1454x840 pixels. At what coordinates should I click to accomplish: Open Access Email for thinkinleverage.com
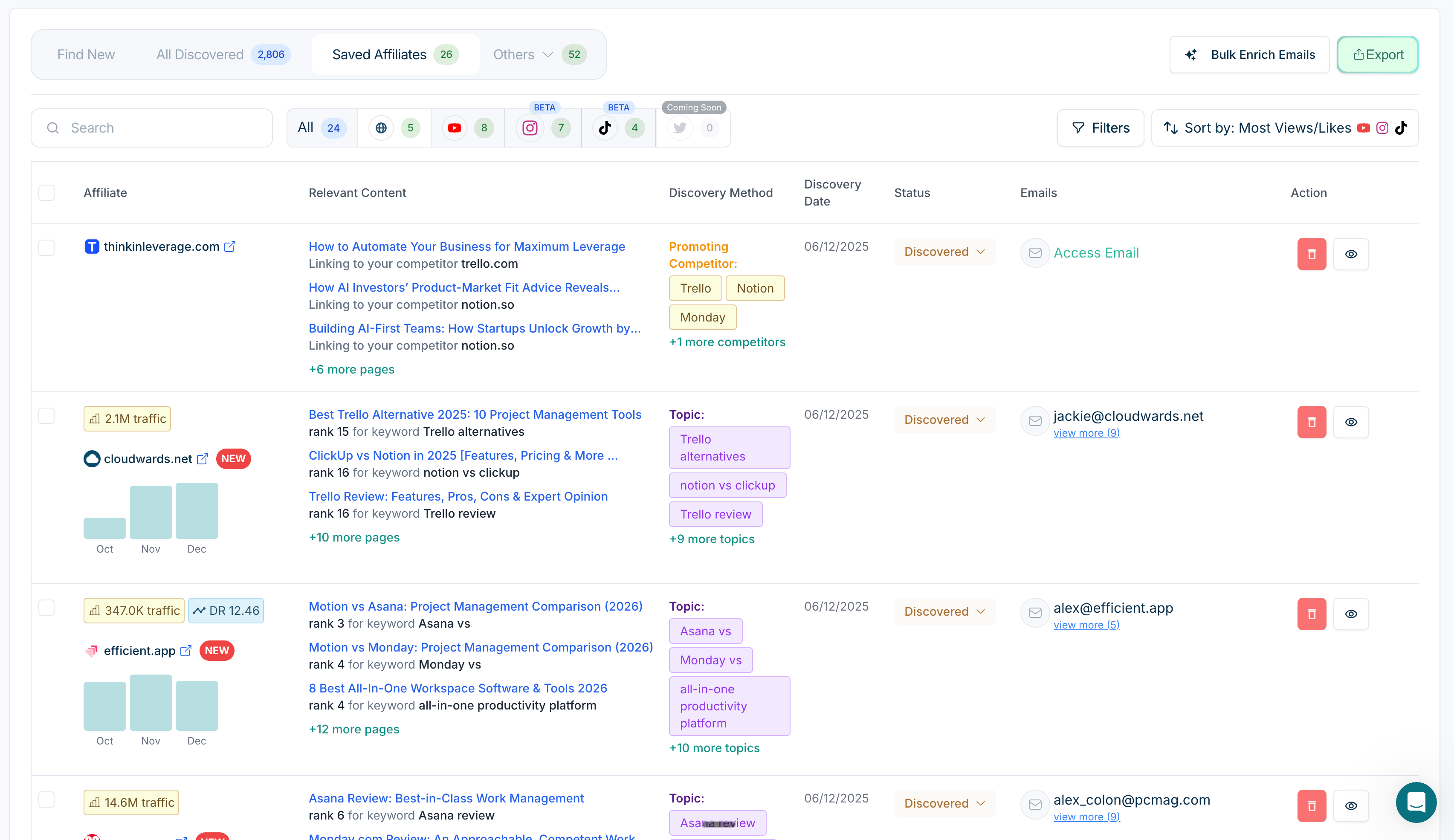point(1095,253)
